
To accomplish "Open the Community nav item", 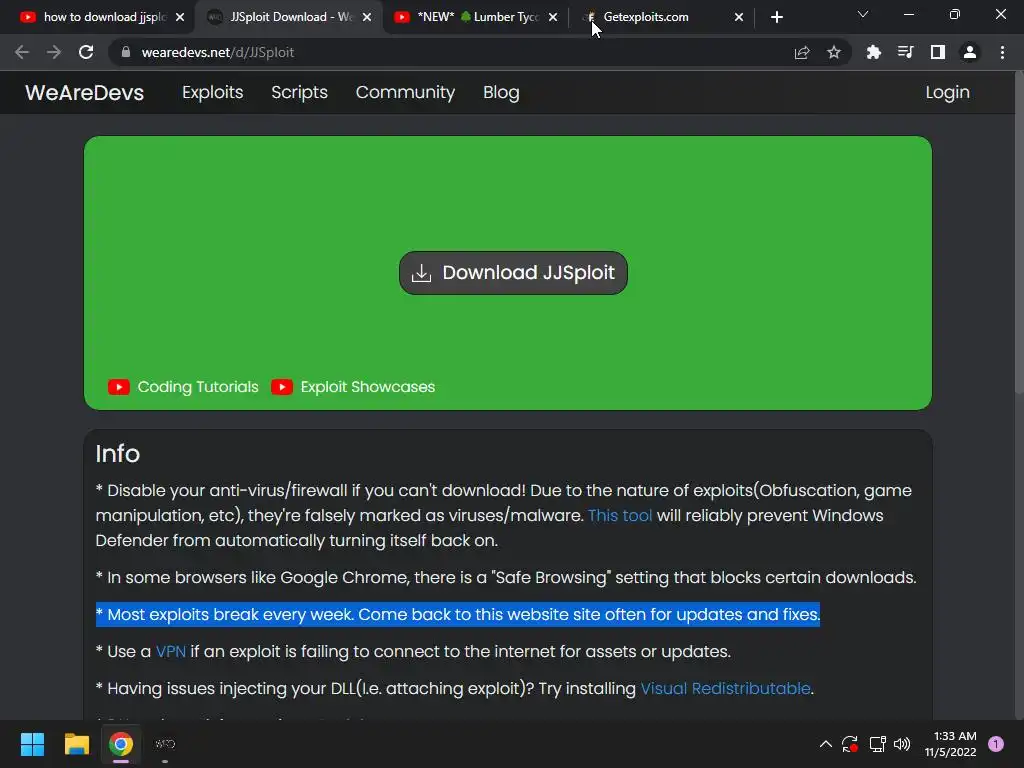I will (405, 92).
